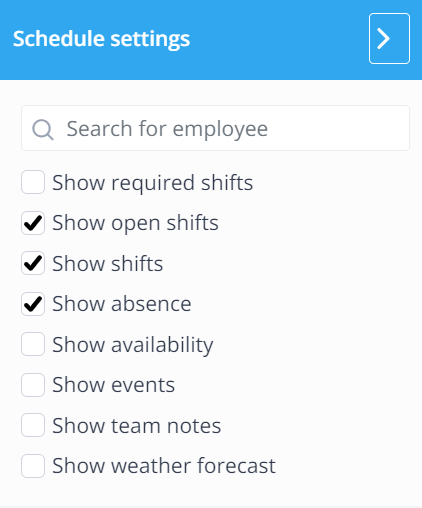The height and width of the screenshot is (508, 422).
Task: Click the "Show team notes" label text
Action: (137, 425)
